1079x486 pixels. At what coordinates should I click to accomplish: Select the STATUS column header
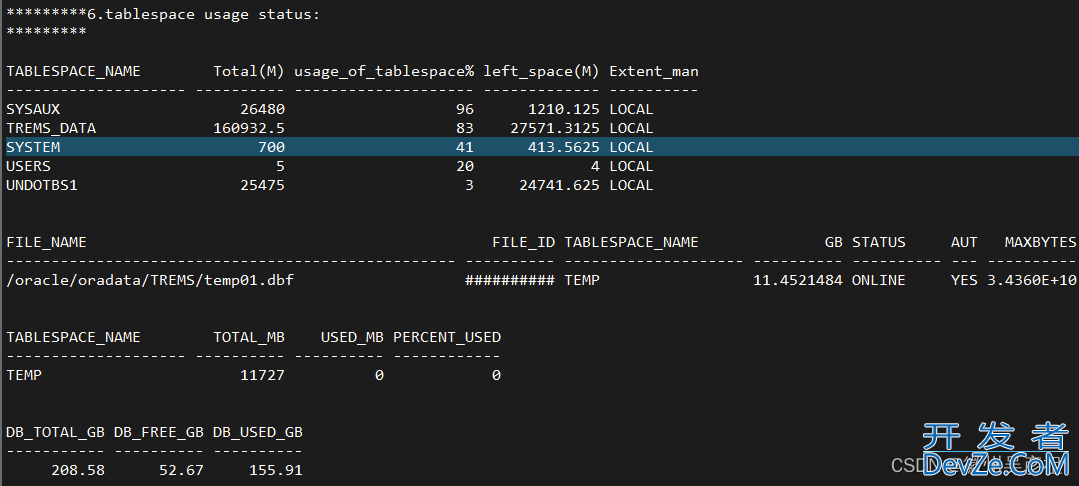879,242
